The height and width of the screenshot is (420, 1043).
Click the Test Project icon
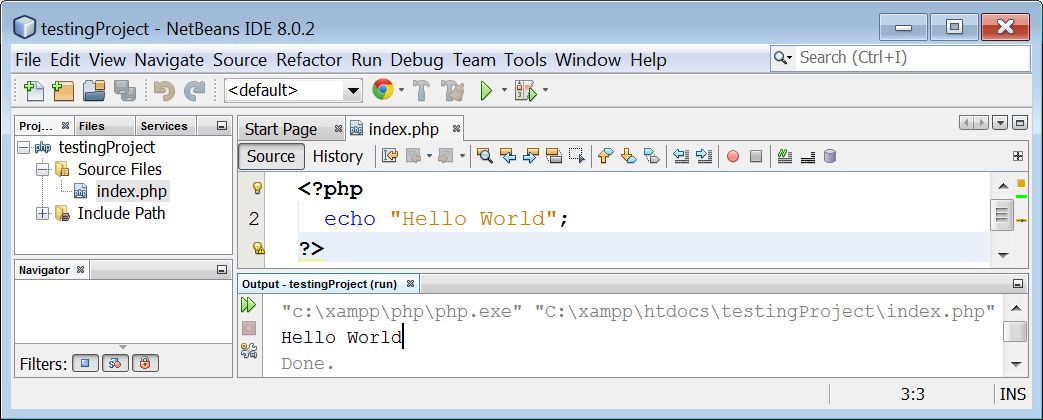pos(525,91)
